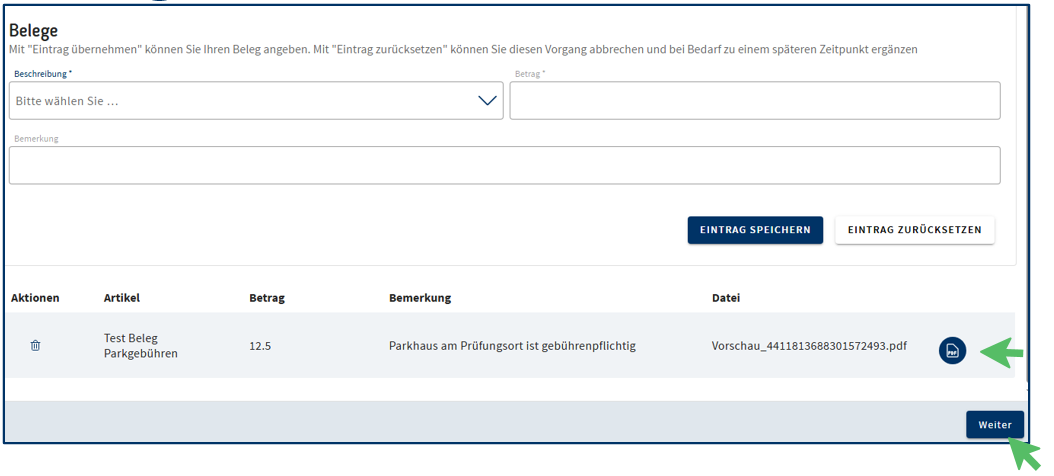The height and width of the screenshot is (476, 1054).
Task: Select the Parkhaus am Prüfungsort remark text
Action: (x=512, y=346)
